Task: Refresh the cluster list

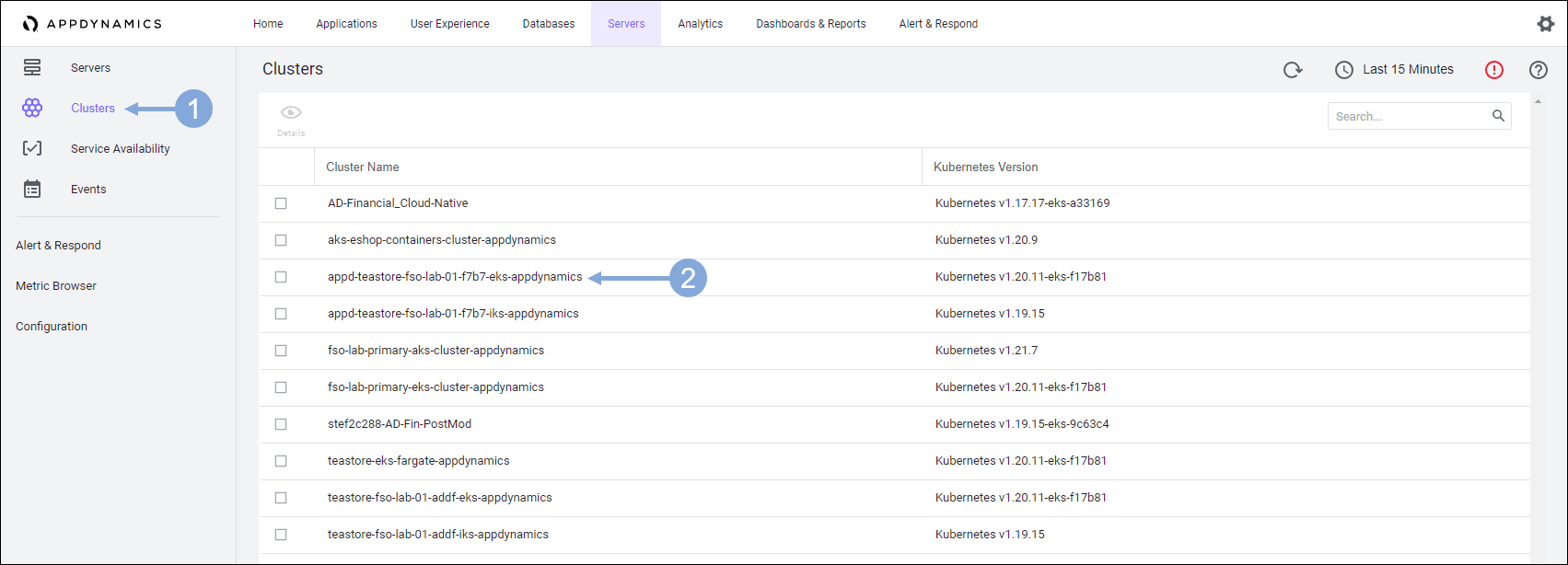Action: pyautogui.click(x=1293, y=70)
